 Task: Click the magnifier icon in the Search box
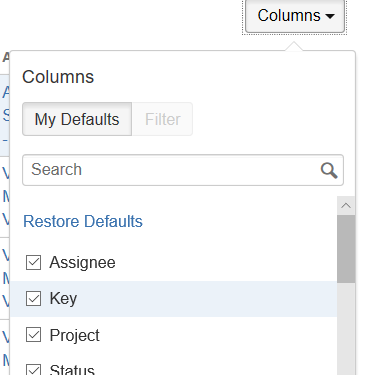click(x=329, y=170)
